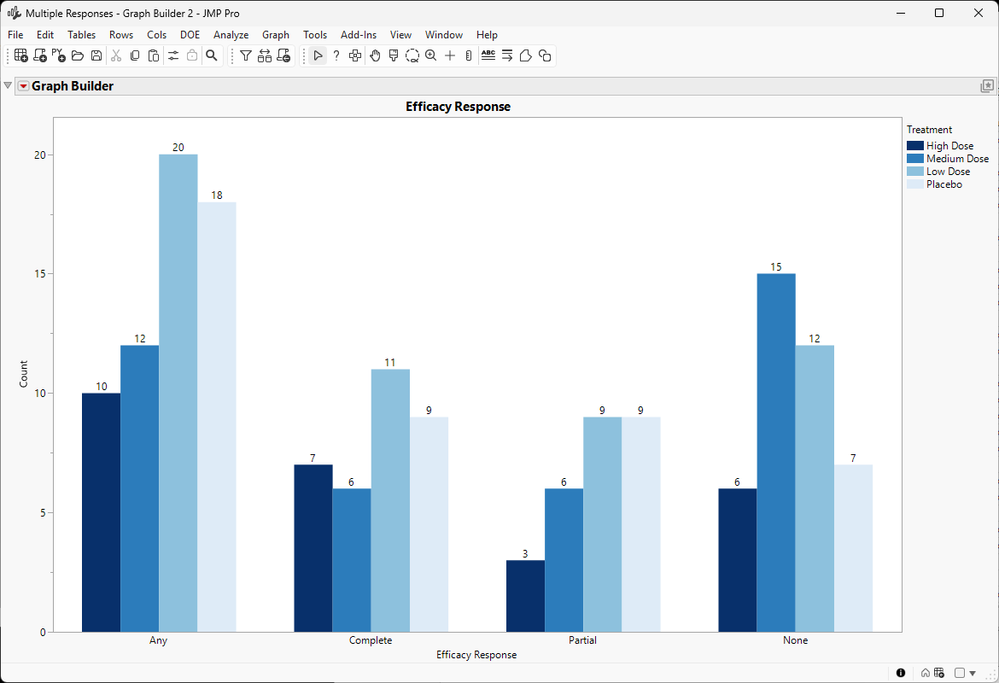Viewport: 999px width, 683px height.
Task: Toggle the status bar checkbox
Action: pos(959,673)
